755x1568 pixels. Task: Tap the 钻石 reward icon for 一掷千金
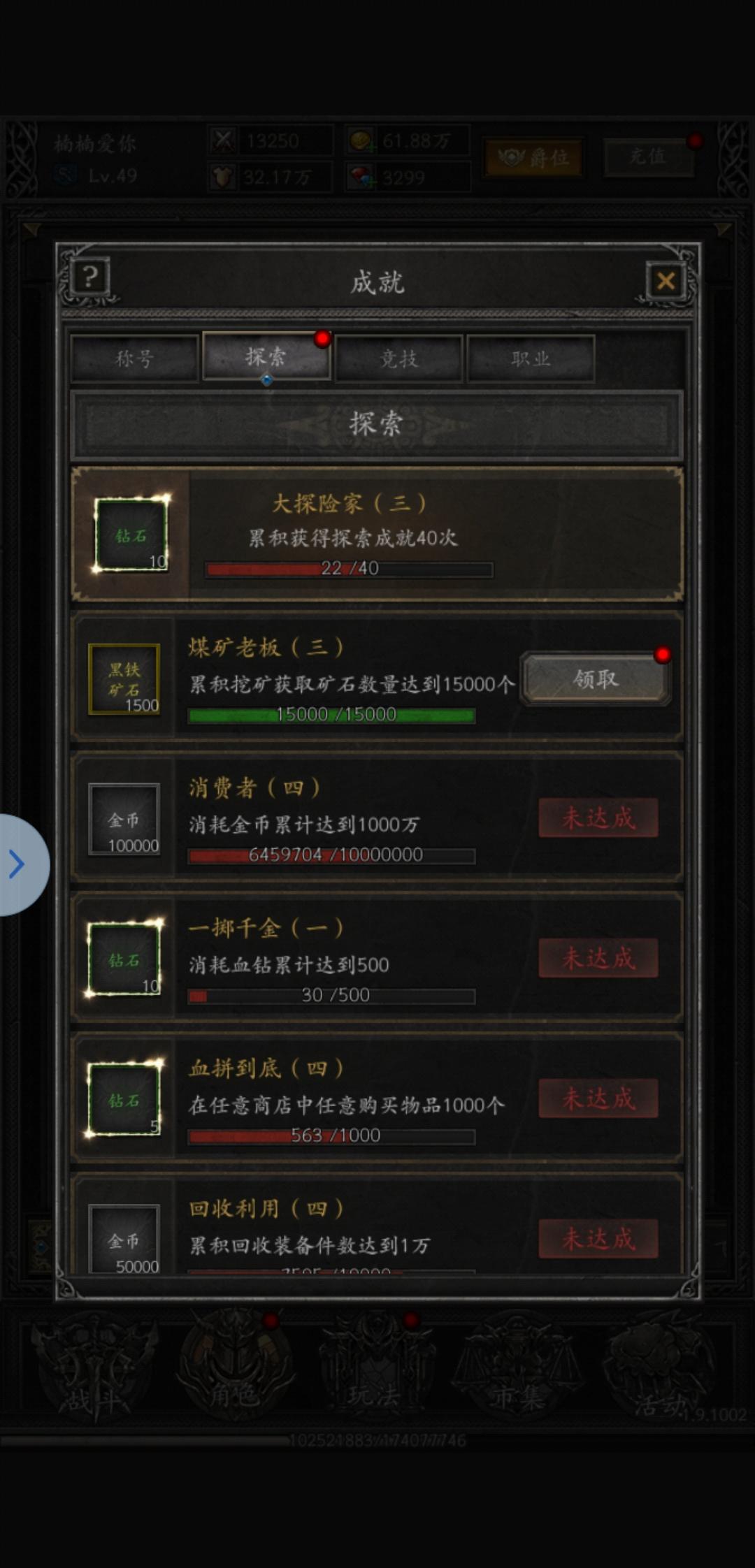(x=124, y=959)
